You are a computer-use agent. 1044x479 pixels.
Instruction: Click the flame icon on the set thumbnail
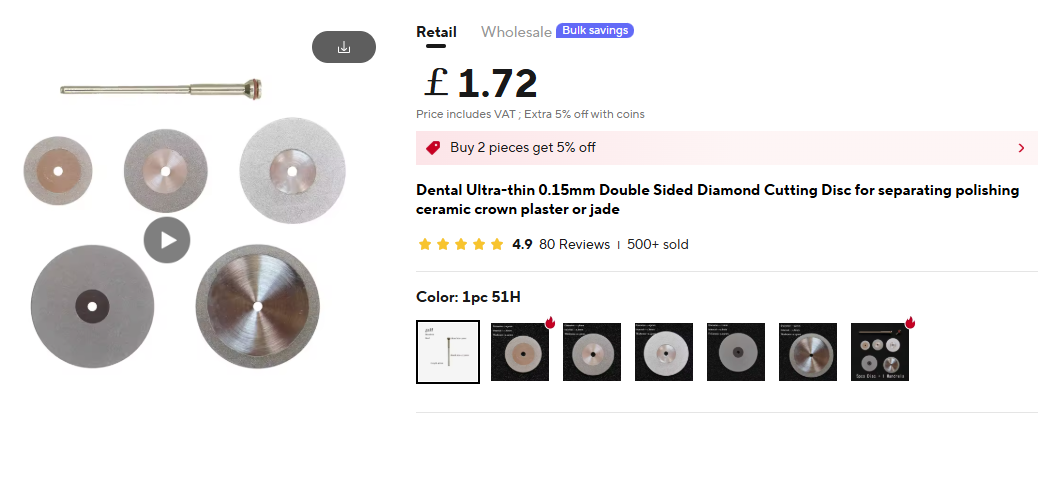tap(910, 322)
